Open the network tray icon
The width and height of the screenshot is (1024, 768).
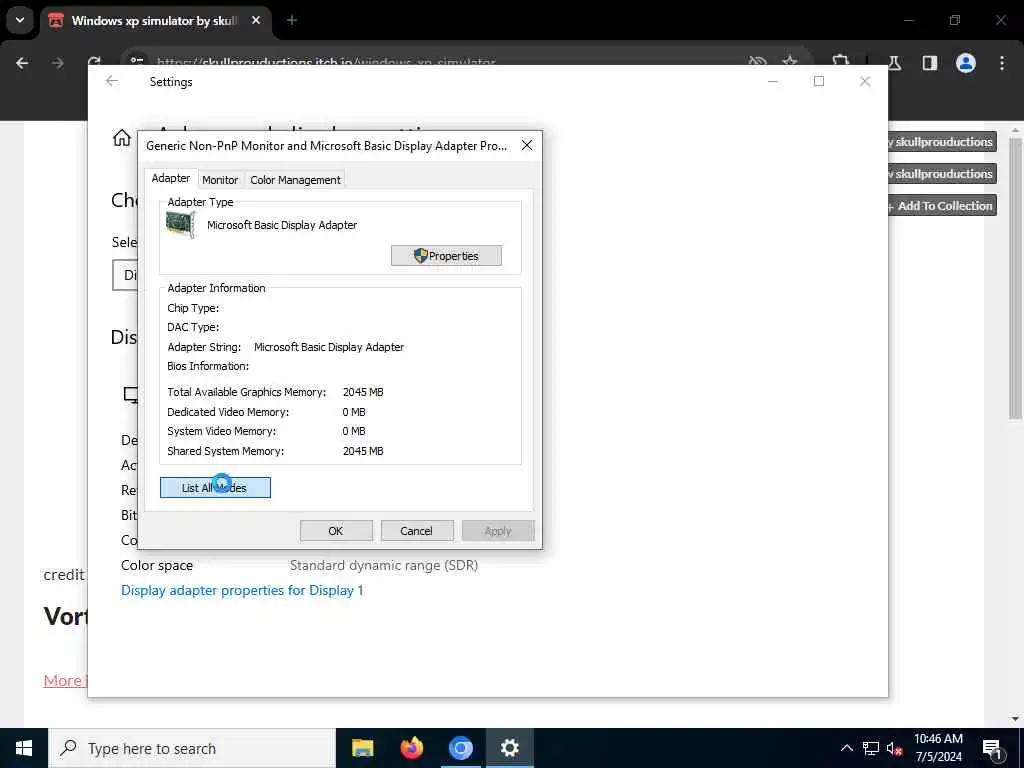[x=871, y=748]
